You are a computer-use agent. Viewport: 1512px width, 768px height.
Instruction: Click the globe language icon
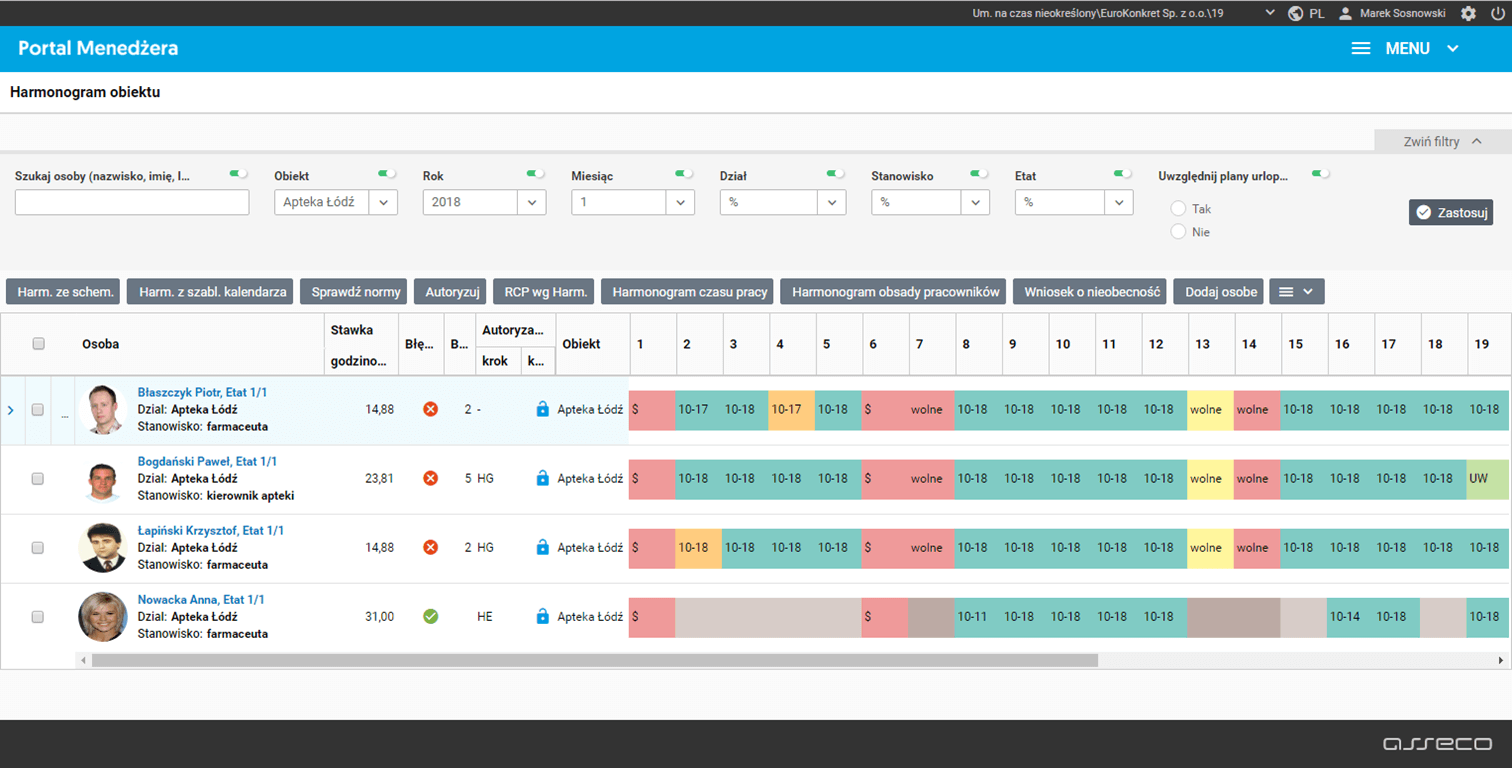tap(1295, 13)
